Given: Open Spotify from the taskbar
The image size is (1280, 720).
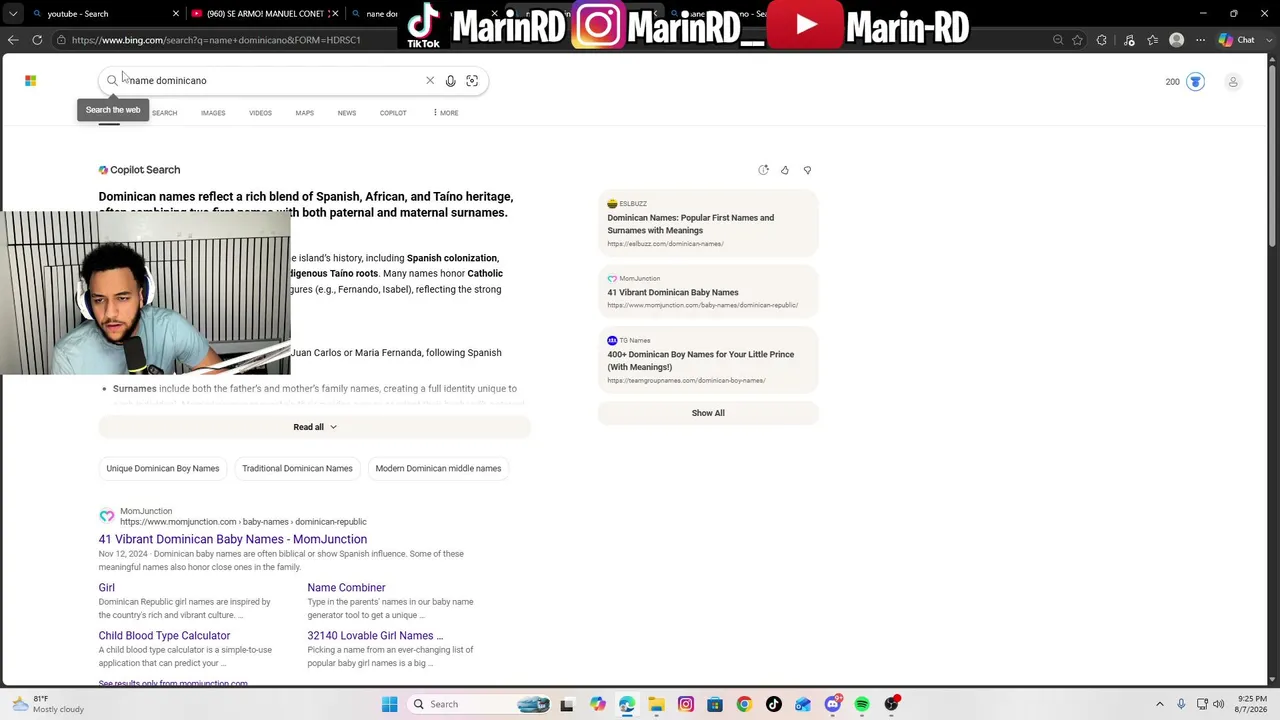Looking at the screenshot, I should (862, 704).
